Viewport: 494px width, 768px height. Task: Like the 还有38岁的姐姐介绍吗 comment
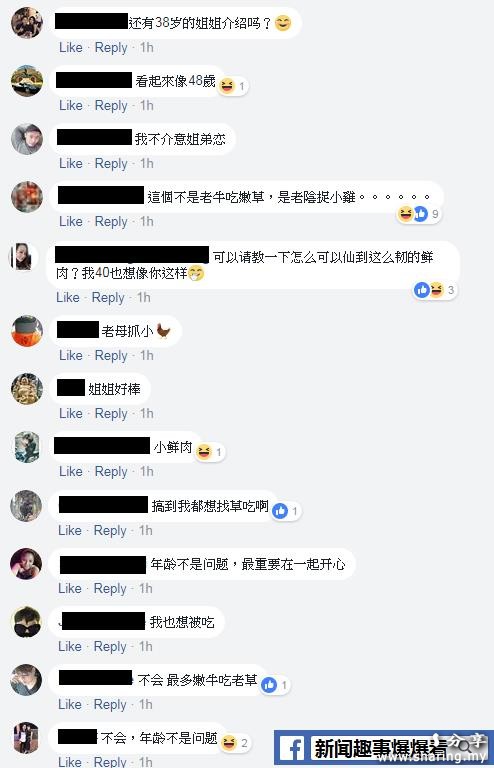[71, 48]
